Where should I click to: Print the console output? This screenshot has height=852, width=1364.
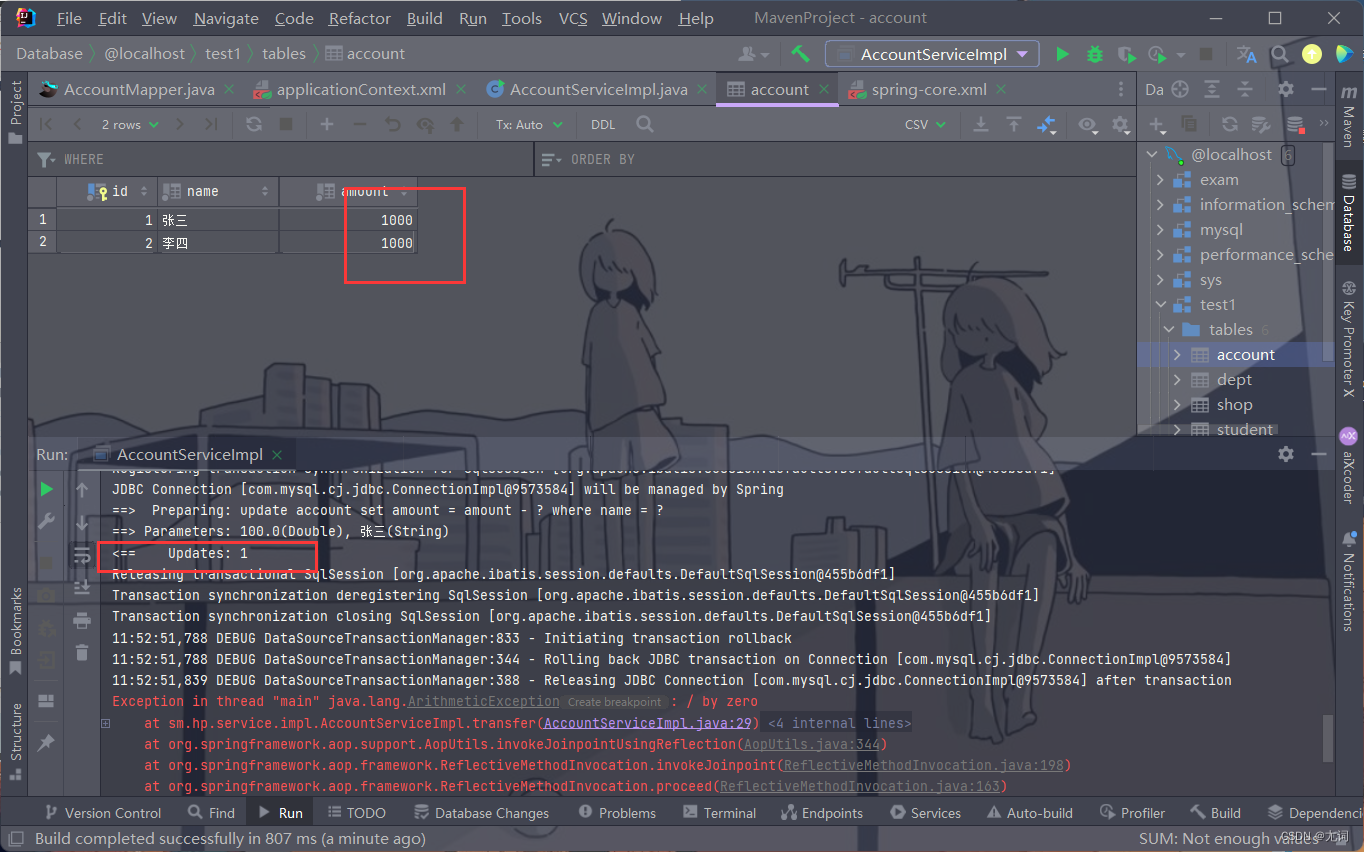pos(82,621)
